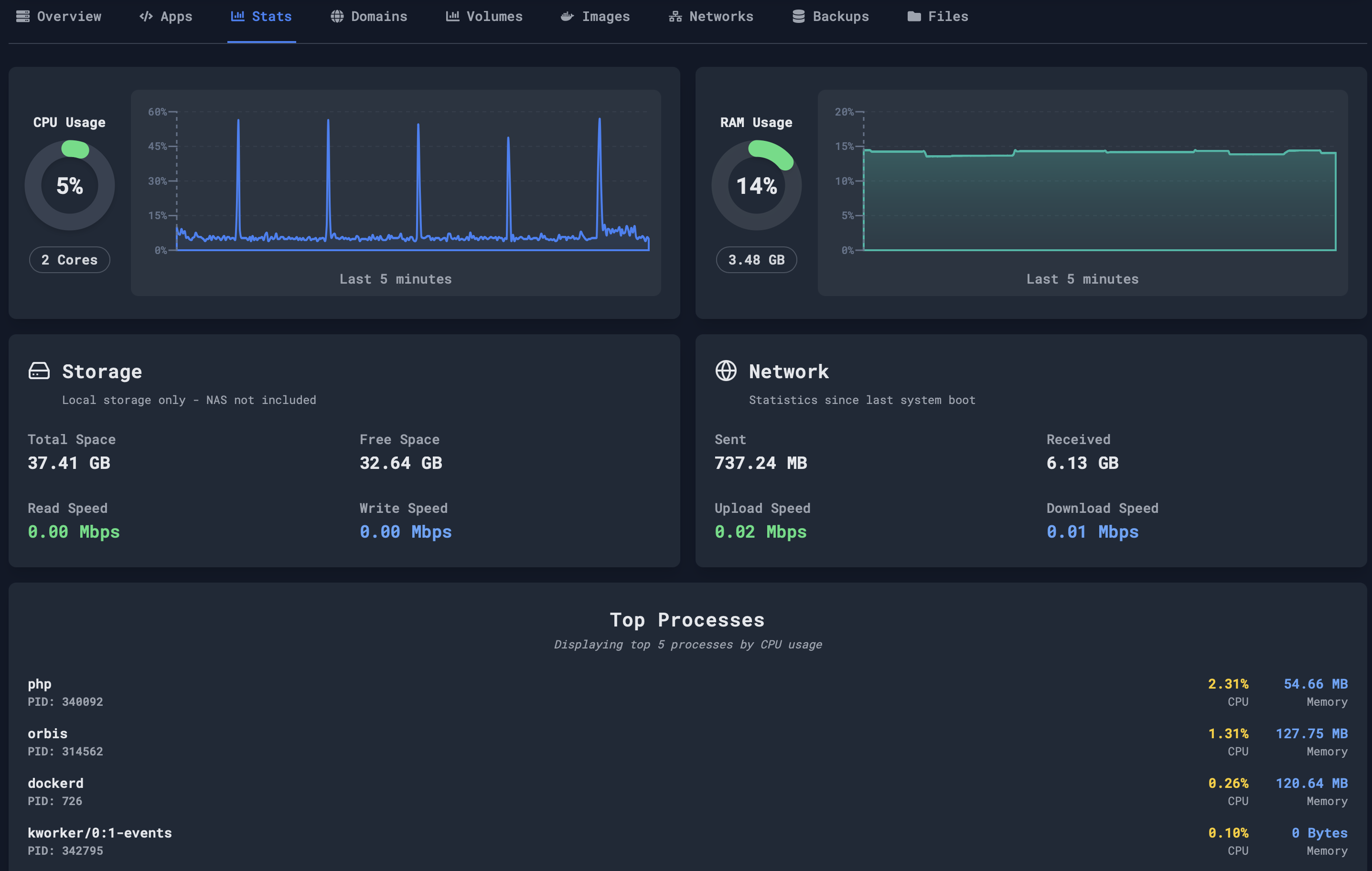
Task: Click the Storage heading
Action: tap(102, 372)
